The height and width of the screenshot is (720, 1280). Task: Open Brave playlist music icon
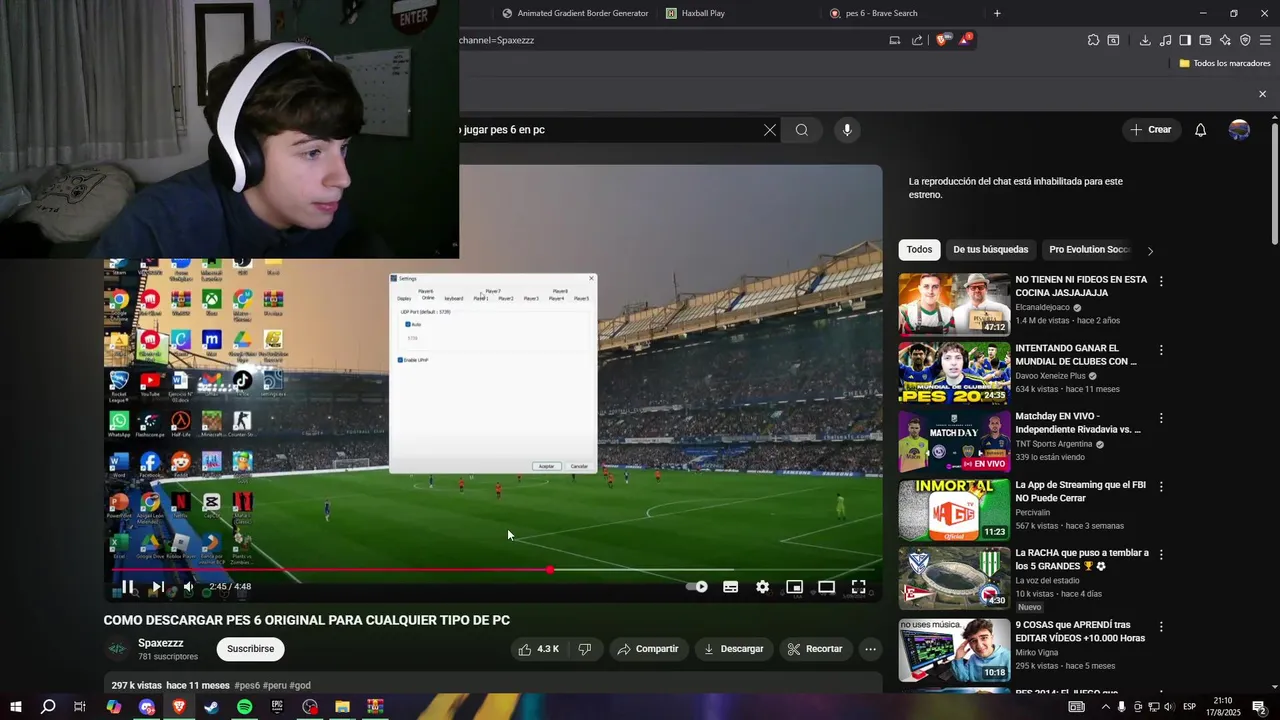pos(1165,40)
